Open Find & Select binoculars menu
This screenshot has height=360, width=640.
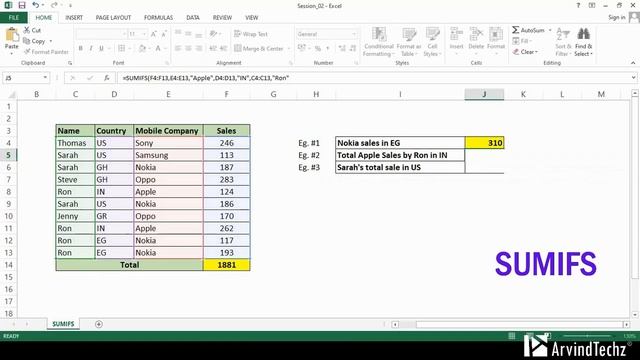[583, 42]
